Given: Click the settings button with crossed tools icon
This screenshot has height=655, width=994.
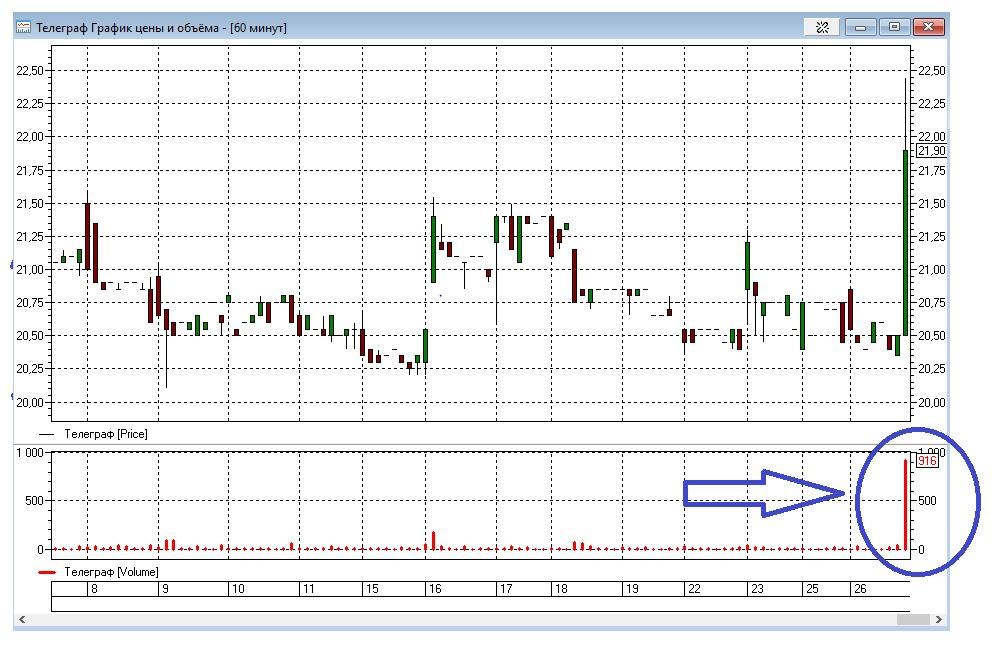Looking at the screenshot, I should tap(822, 27).
